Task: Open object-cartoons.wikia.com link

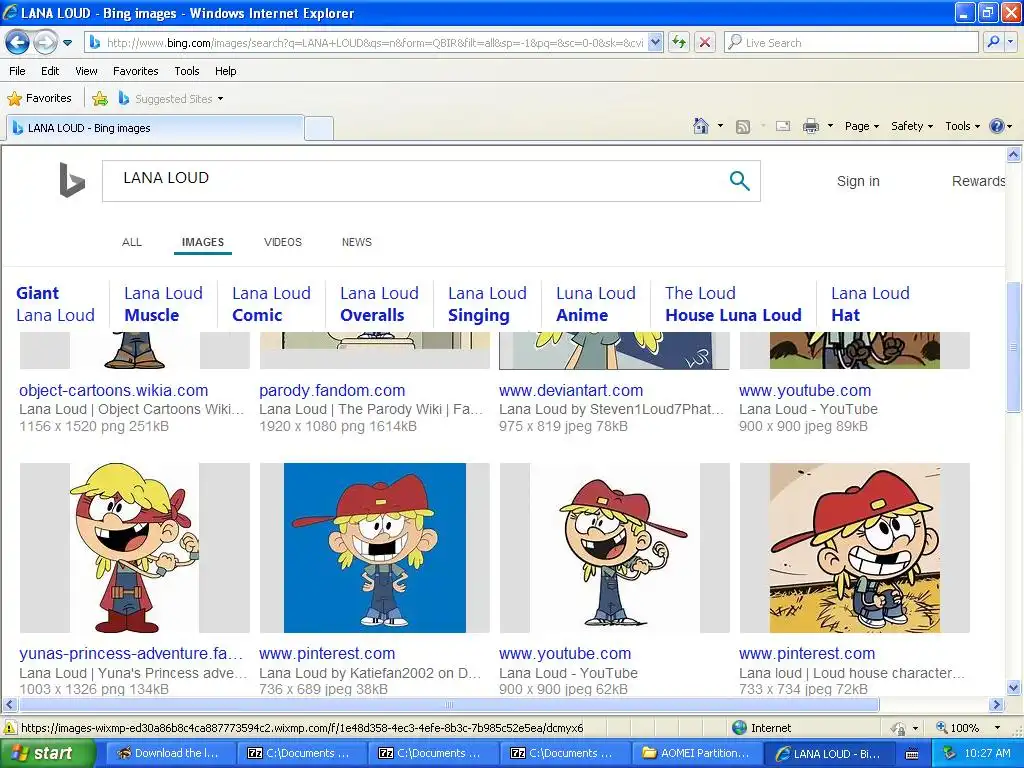Action: pos(114,391)
